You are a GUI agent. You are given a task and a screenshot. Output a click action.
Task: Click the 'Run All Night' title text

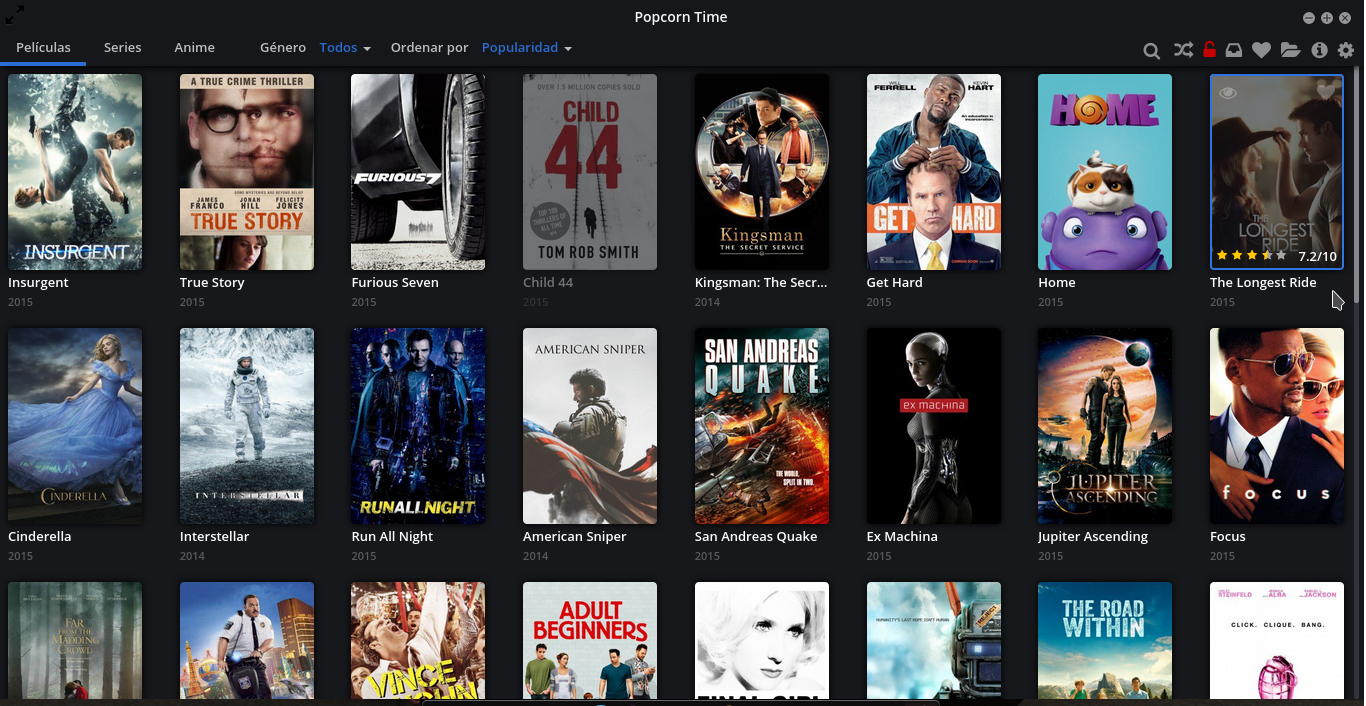coord(392,537)
